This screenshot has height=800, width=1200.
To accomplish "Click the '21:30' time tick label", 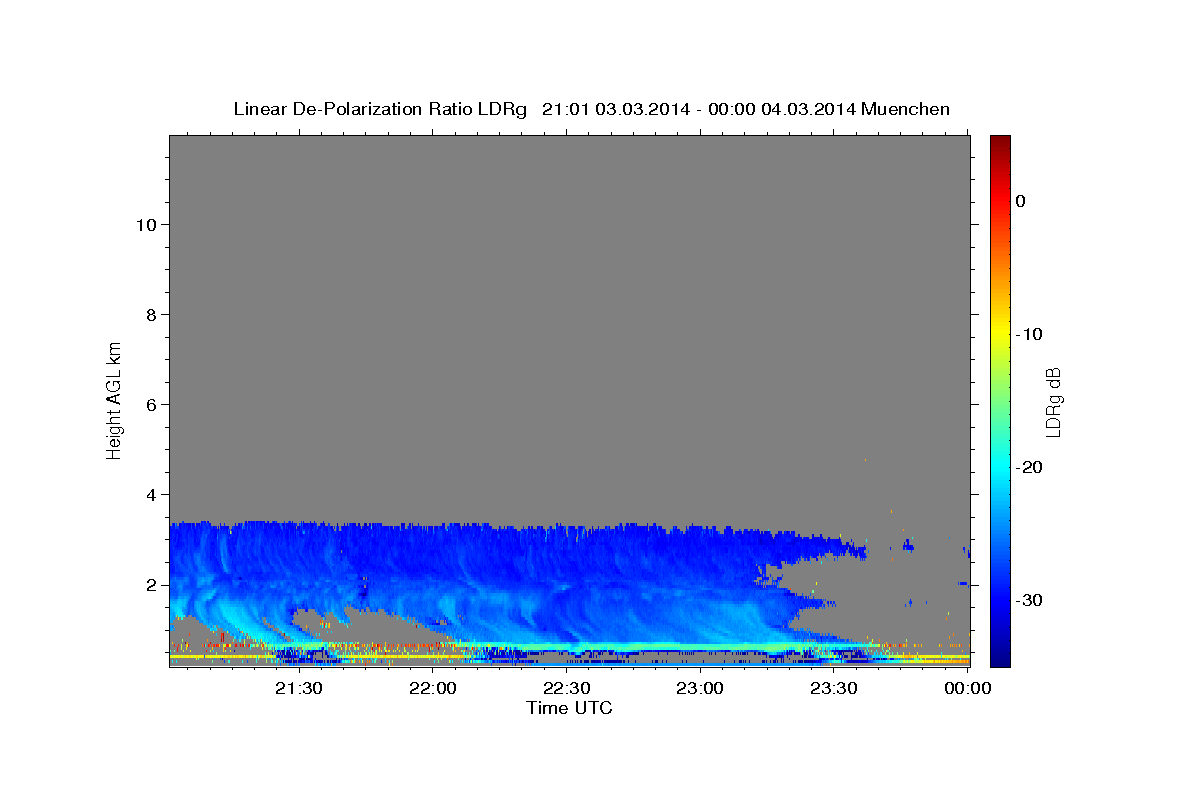I will tap(298, 688).
